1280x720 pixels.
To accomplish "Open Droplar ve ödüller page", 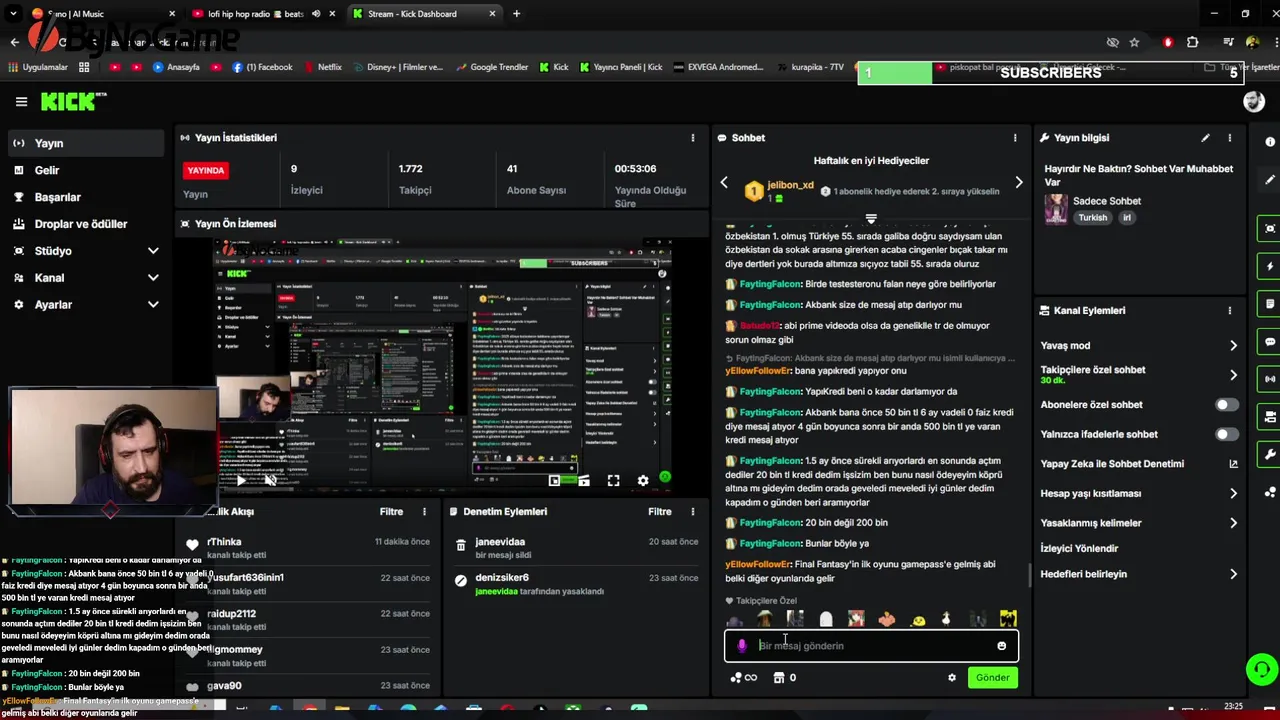I will click(x=86, y=224).
